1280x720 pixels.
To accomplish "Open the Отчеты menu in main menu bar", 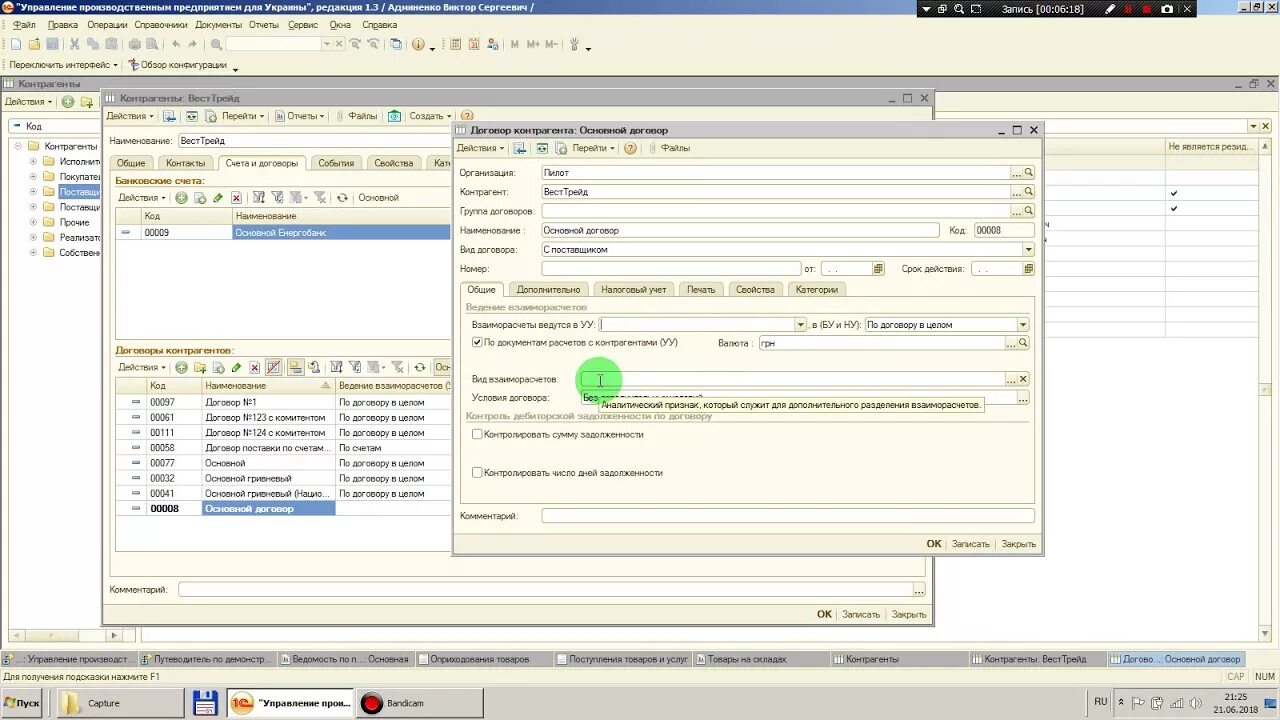I will (264, 24).
